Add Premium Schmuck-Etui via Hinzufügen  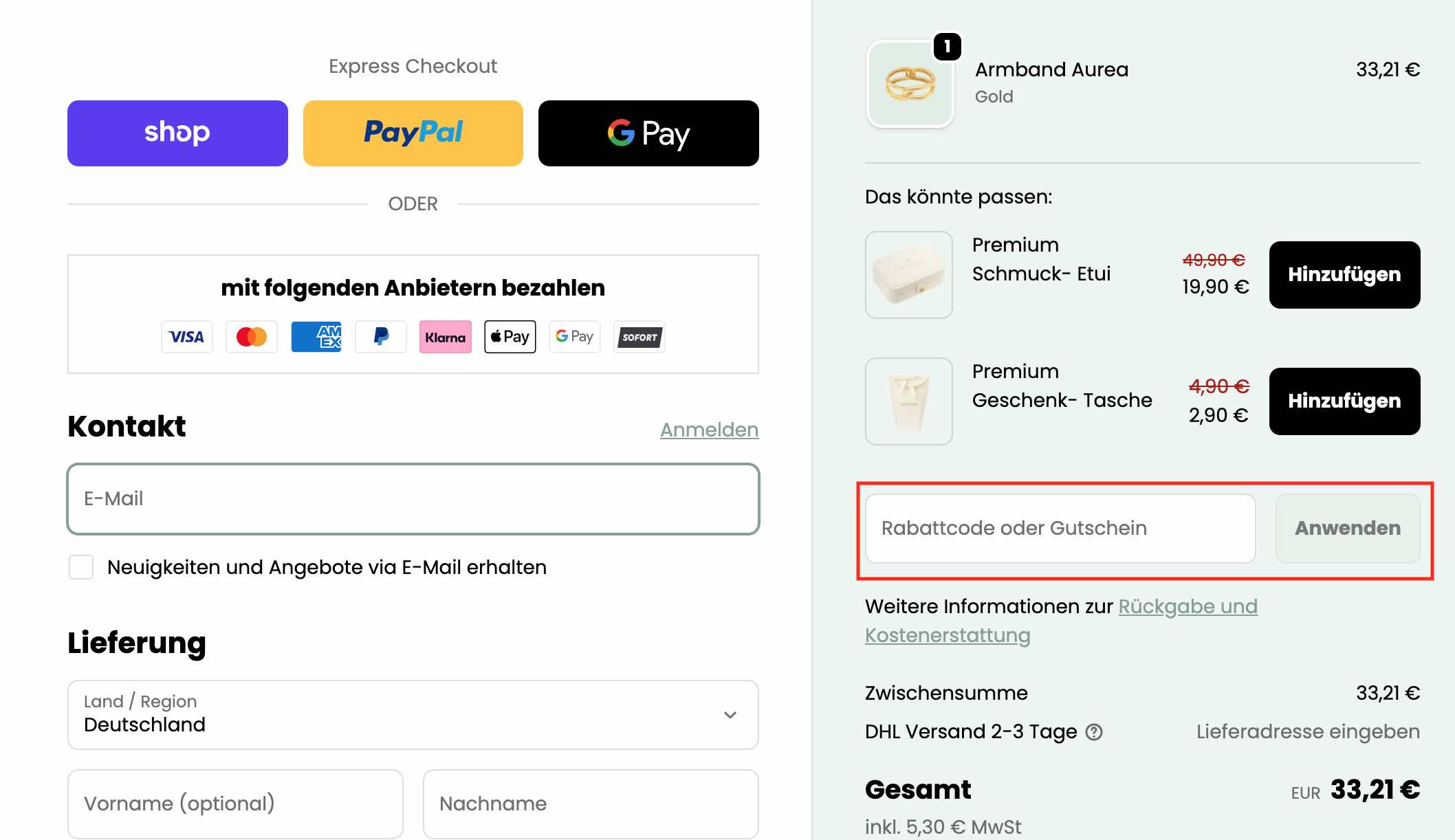pyautogui.click(x=1344, y=274)
